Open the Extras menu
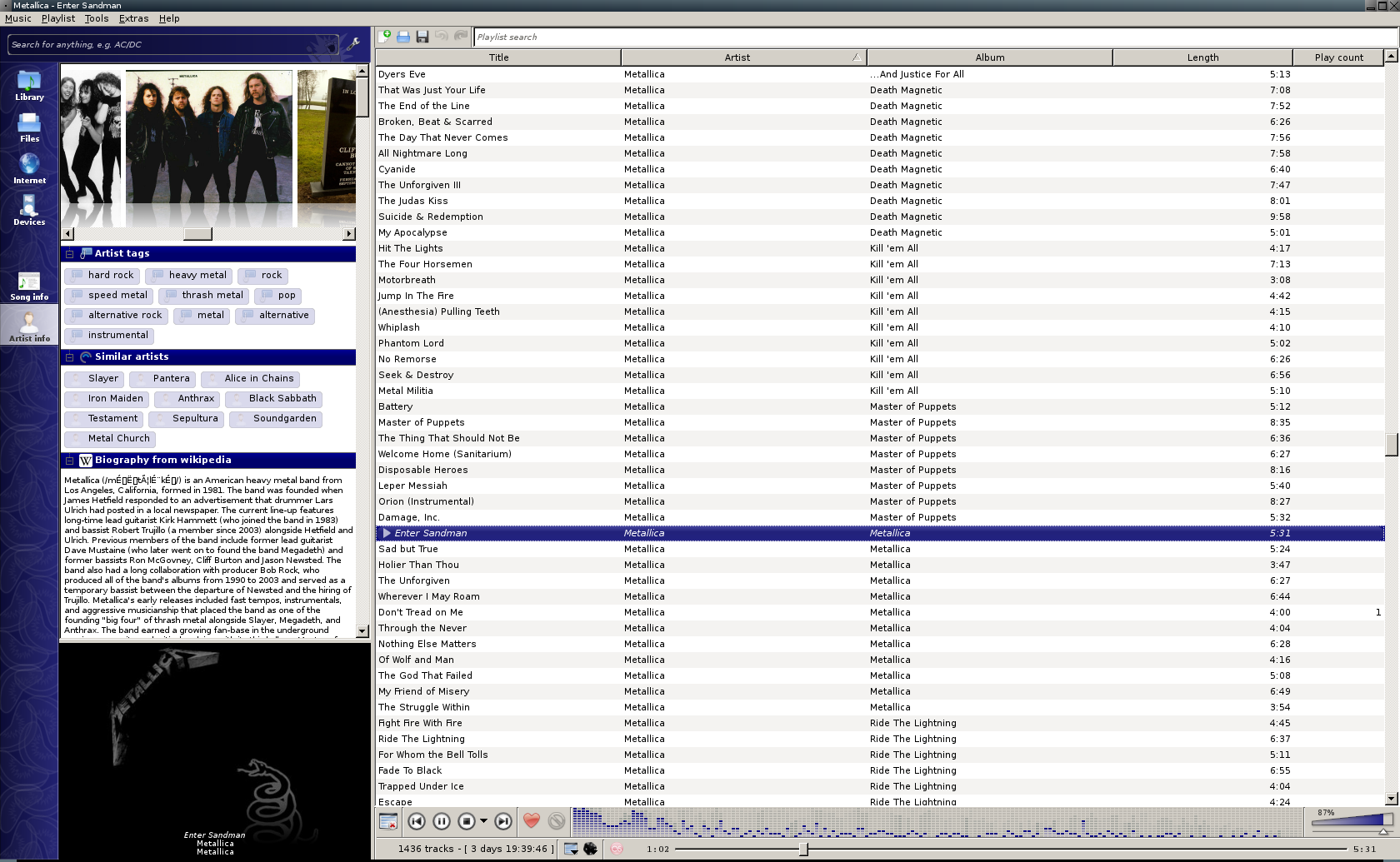Image resolution: width=1400 pixels, height=862 pixels. 133,18
